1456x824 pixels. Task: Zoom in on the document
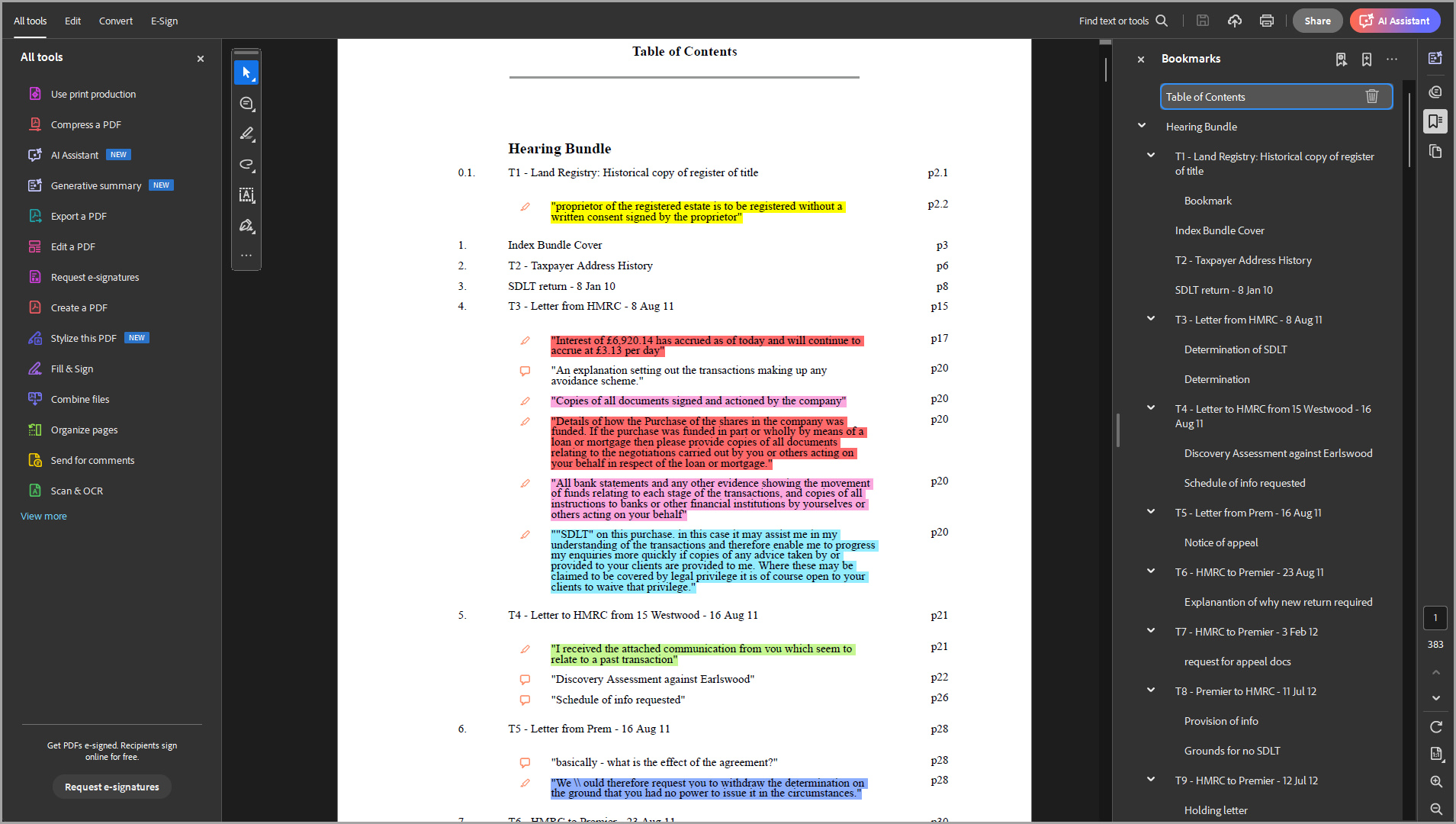click(x=1436, y=781)
